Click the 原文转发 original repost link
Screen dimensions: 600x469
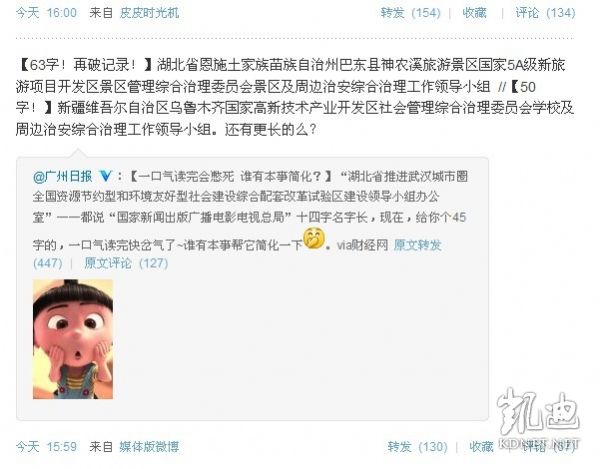[417, 245]
